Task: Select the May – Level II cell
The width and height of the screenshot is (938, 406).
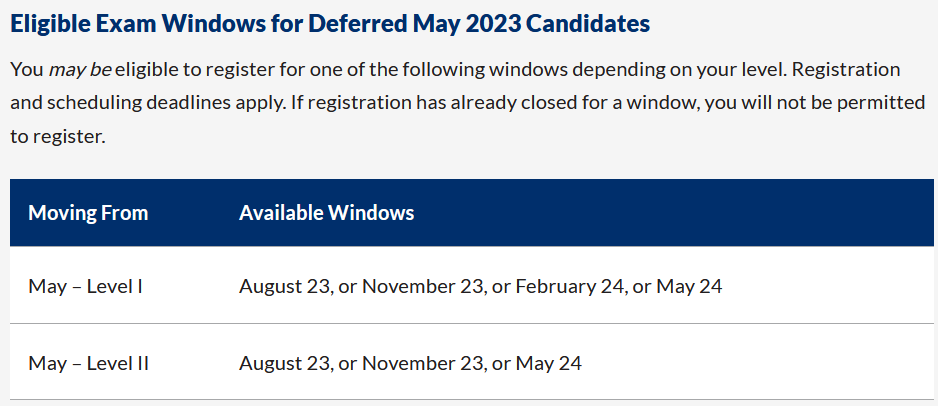Action: point(88,363)
